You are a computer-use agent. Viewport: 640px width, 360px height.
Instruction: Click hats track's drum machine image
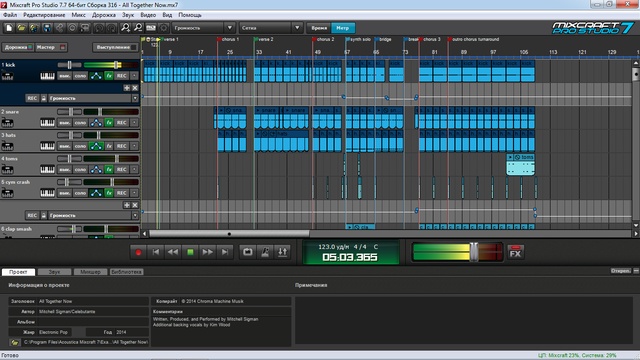[x=7, y=146]
